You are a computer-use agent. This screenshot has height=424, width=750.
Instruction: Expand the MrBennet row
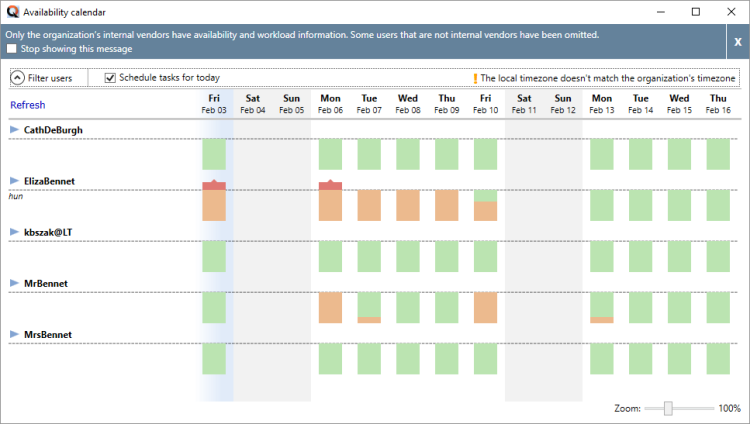tap(14, 283)
